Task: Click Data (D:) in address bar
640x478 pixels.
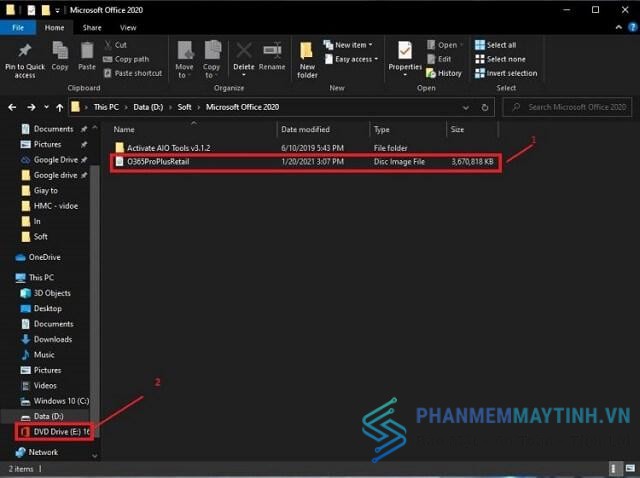Action: tap(148, 107)
